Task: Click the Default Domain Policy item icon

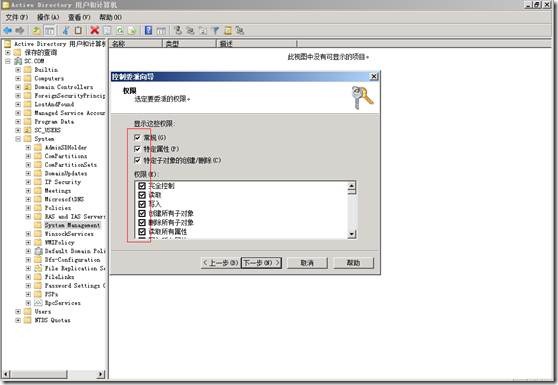Action: tap(38, 251)
